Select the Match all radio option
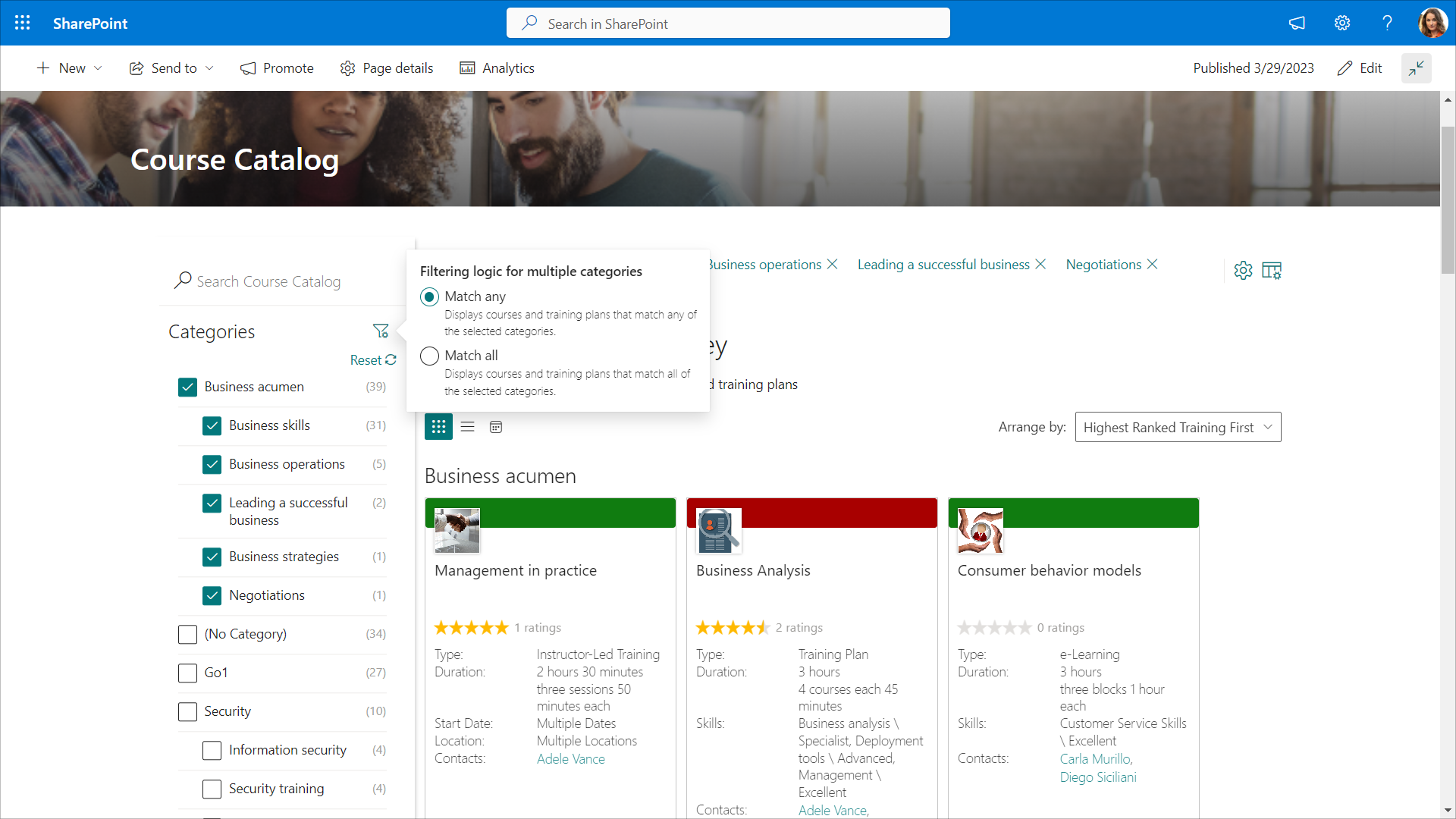1456x819 pixels. (430, 356)
